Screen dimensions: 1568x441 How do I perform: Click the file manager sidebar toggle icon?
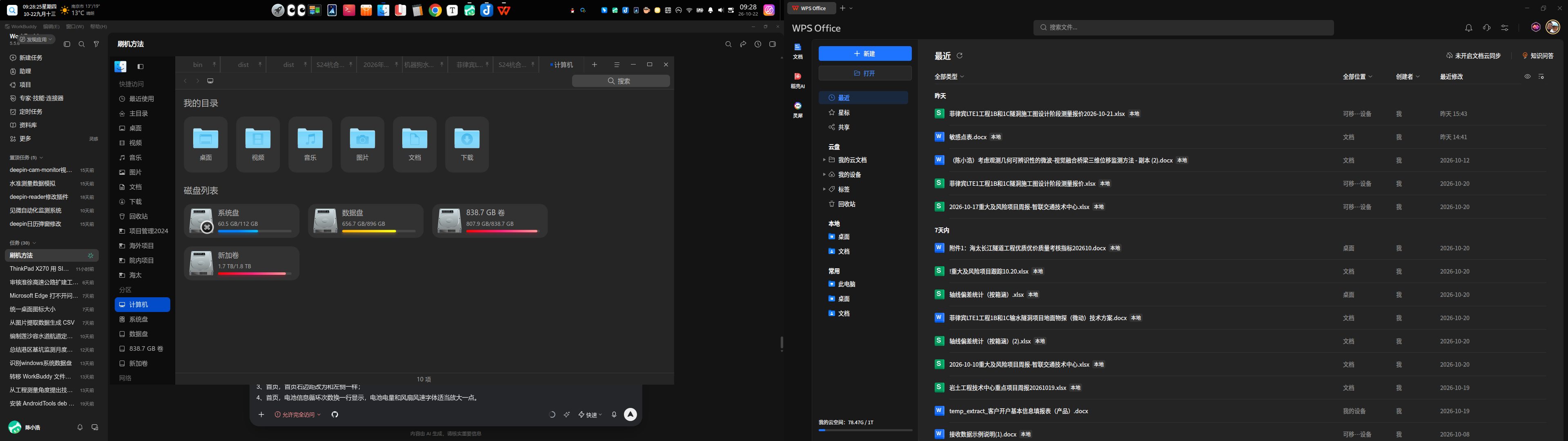(140, 67)
